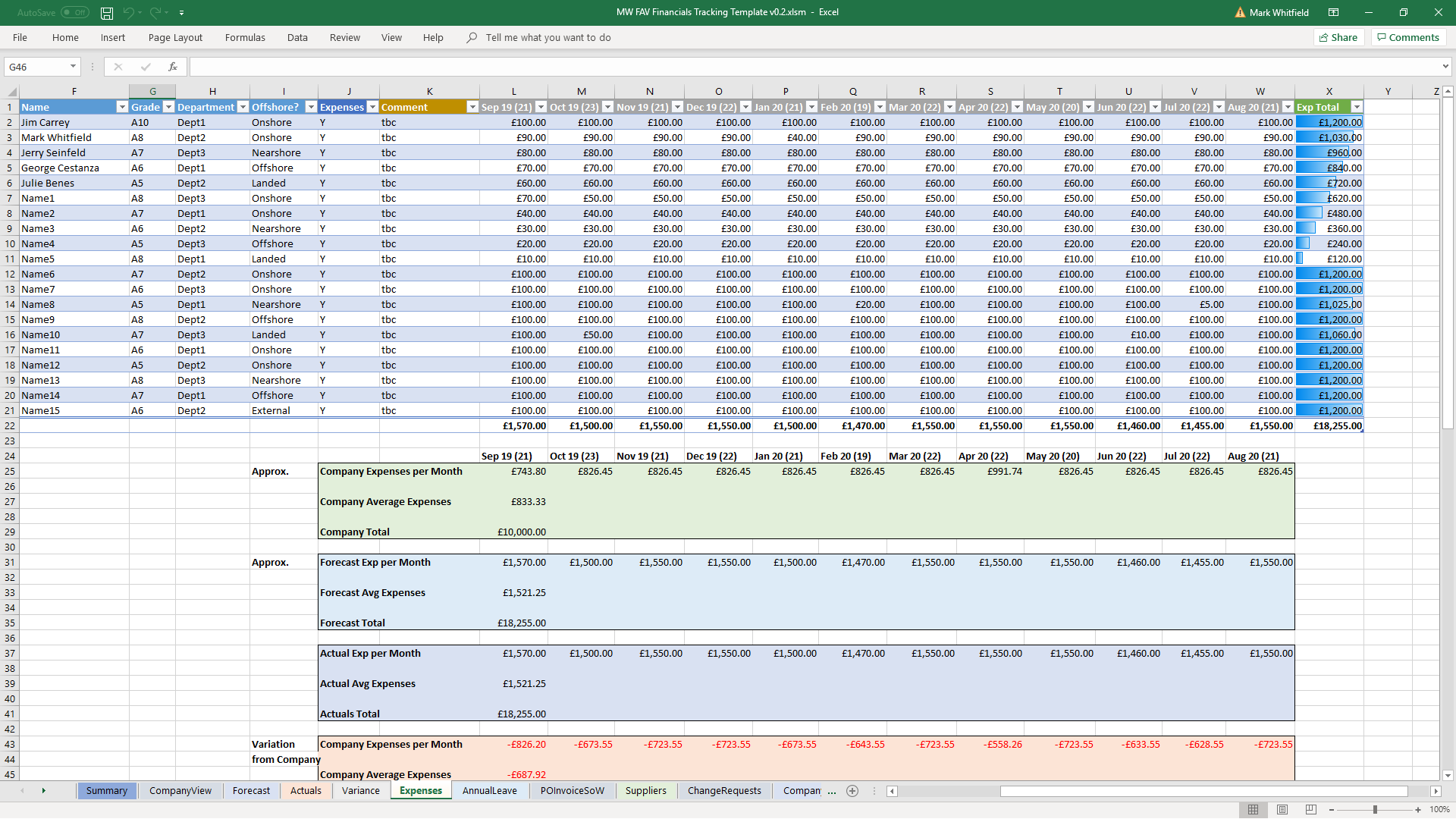Toggle the AutoSave switch
The image size is (1456, 819).
click(x=75, y=13)
